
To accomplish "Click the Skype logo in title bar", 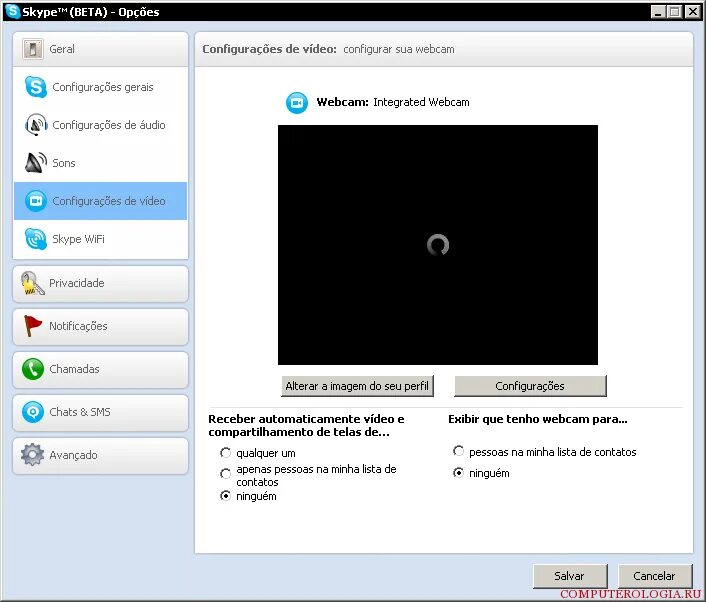I will 12,11.
